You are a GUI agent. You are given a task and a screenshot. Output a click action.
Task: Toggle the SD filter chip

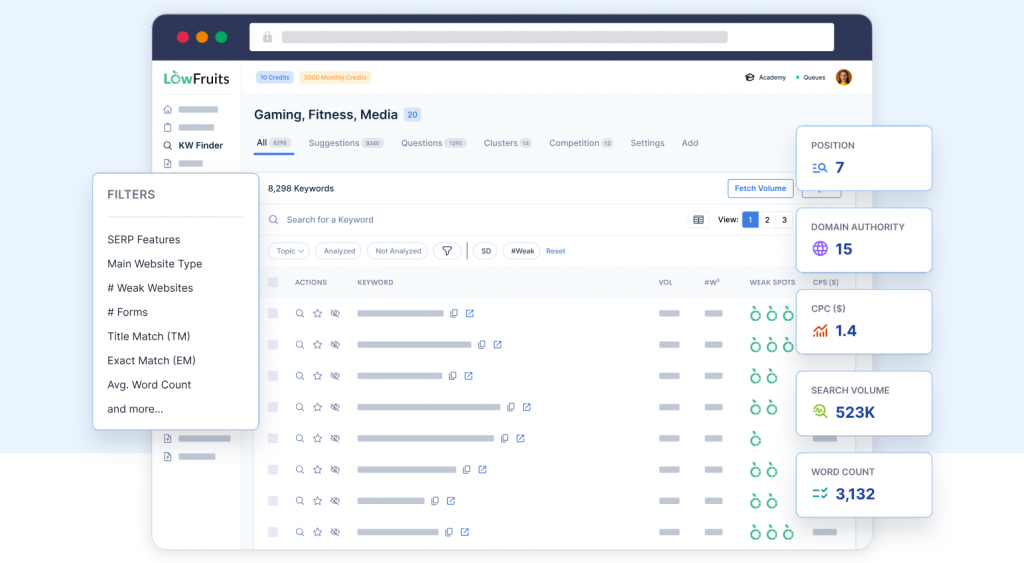pyautogui.click(x=485, y=251)
